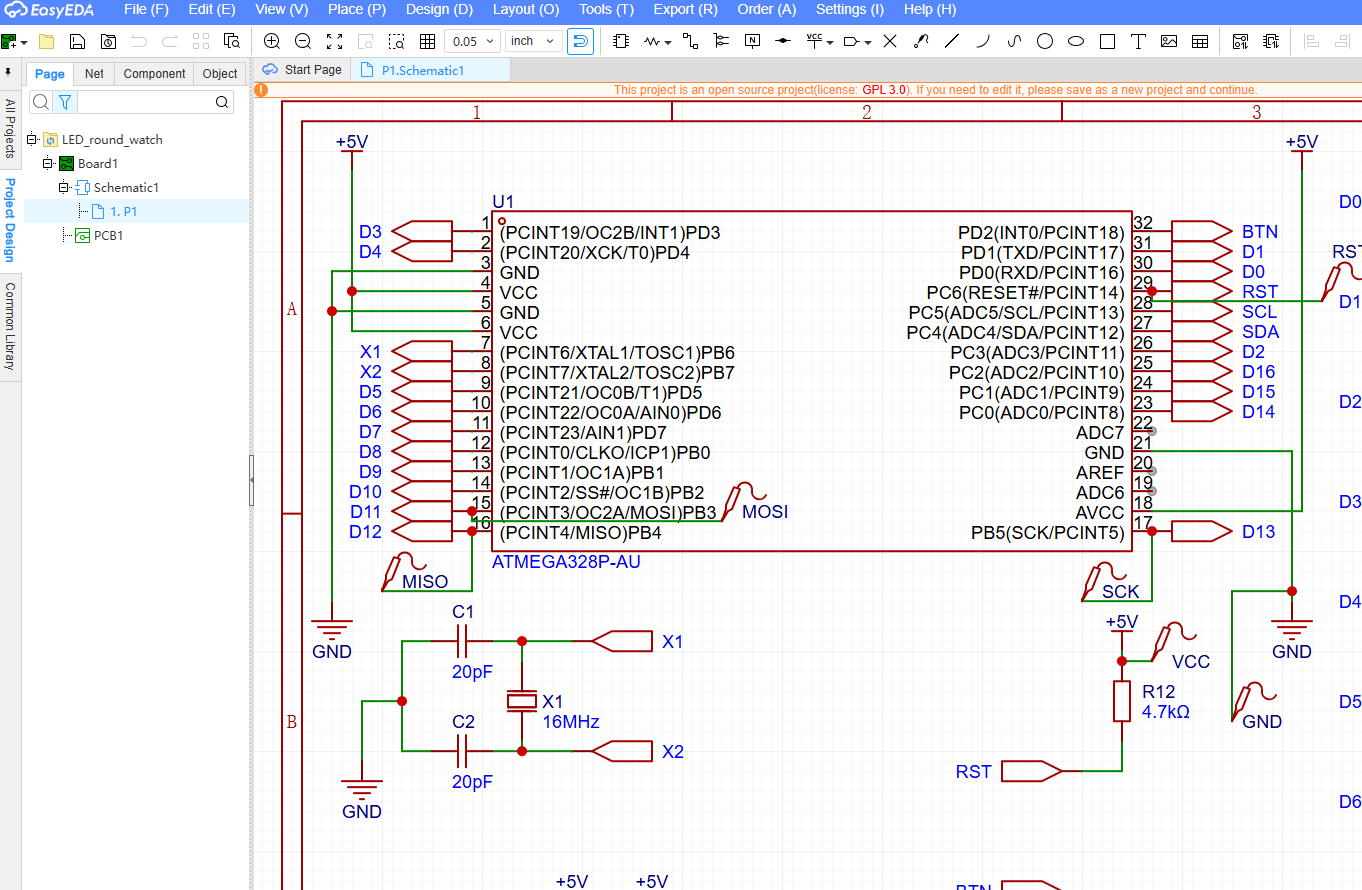Open the Place (P) menu
The height and width of the screenshot is (890, 1362).
click(357, 10)
